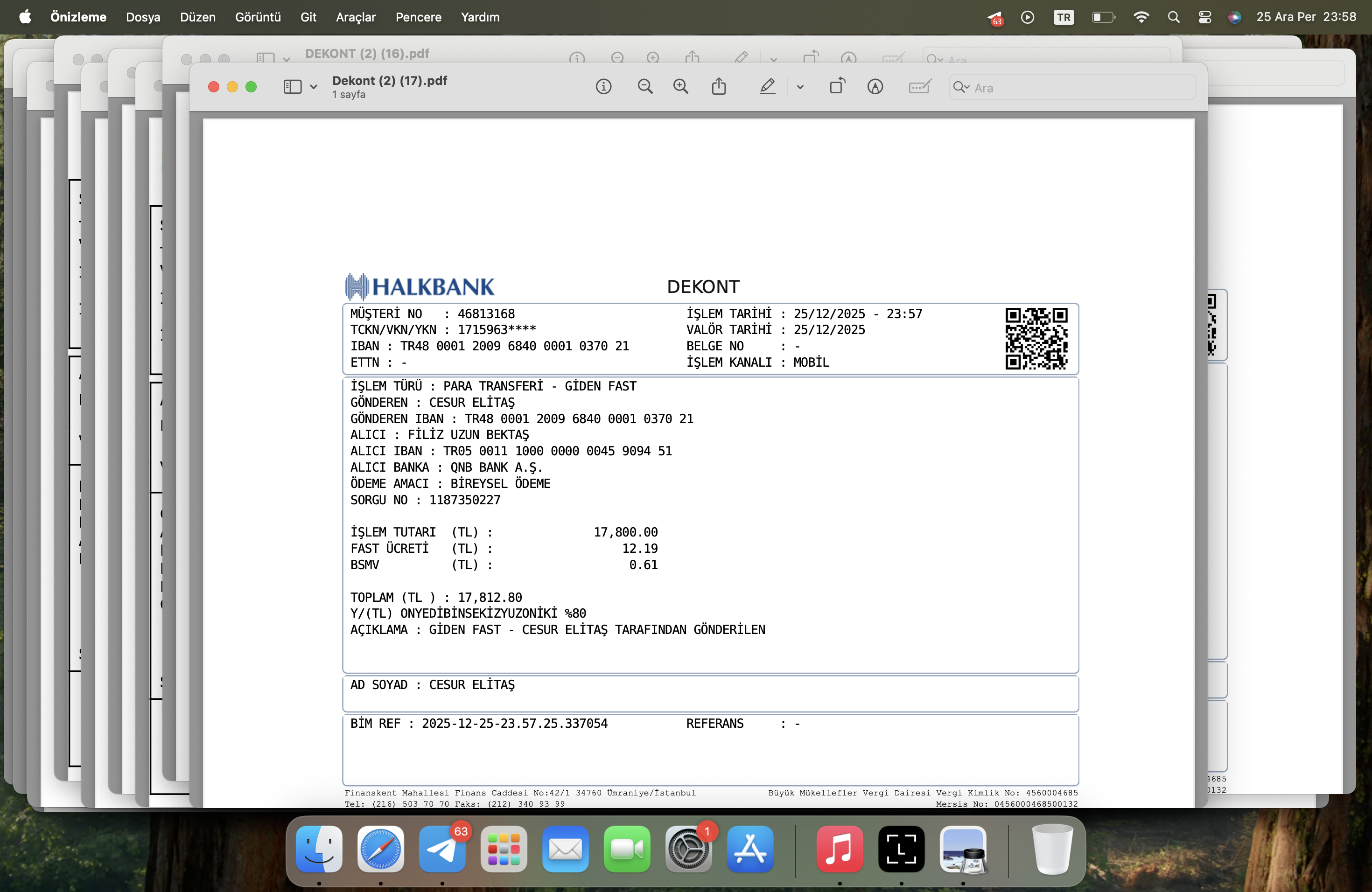Show the Markup toolbar in front window
This screenshot has width=1372, height=892.
[x=875, y=87]
